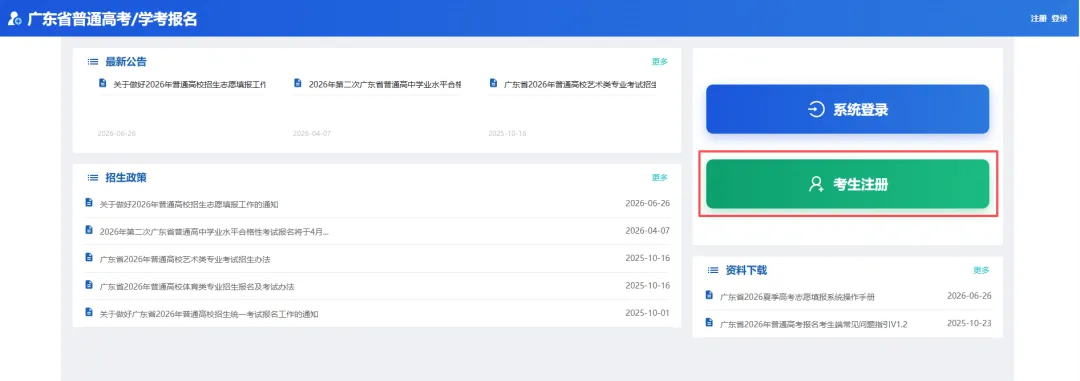Click the site logo icon beside 广东省普通高考/学考报名
This screenshot has height=381, width=1080.
[14, 19]
